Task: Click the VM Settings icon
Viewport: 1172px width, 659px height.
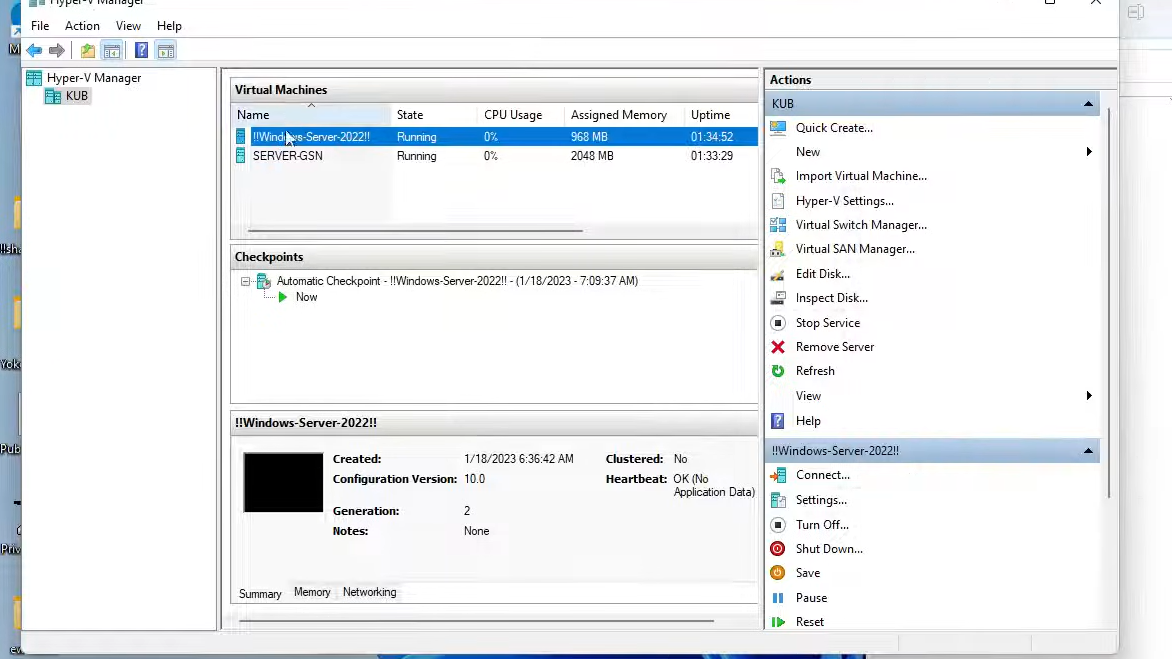Action: coord(778,500)
